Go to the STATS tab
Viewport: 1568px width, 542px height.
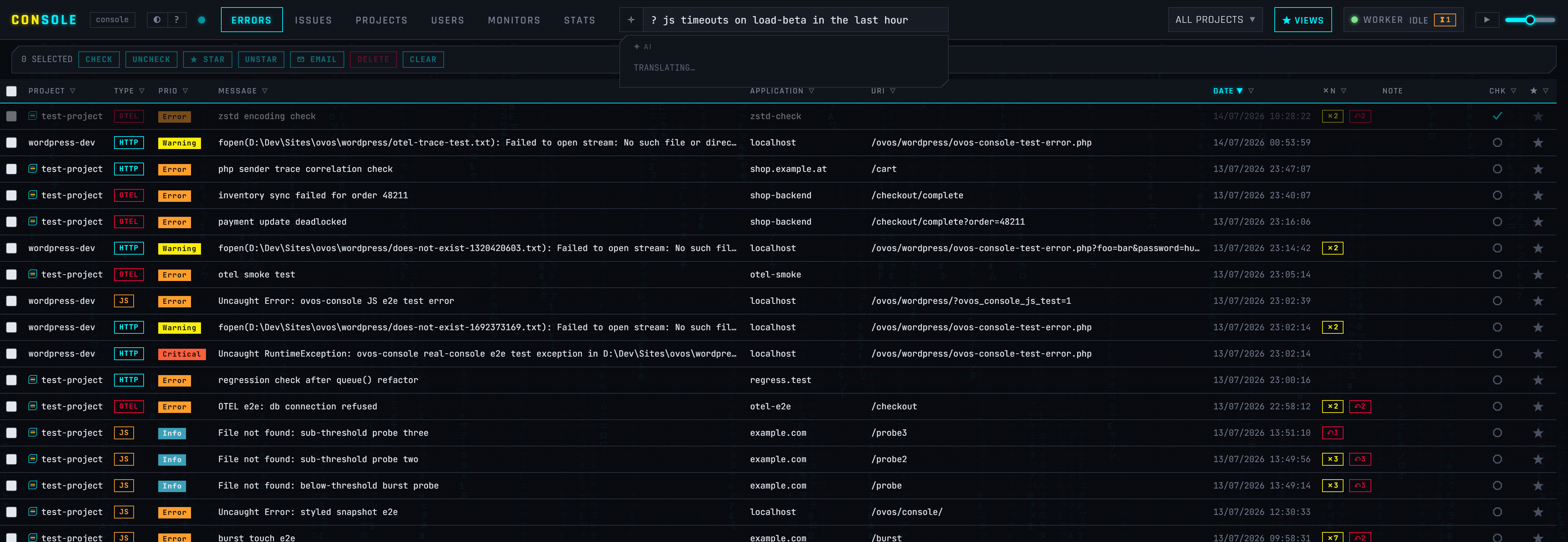pyautogui.click(x=579, y=20)
